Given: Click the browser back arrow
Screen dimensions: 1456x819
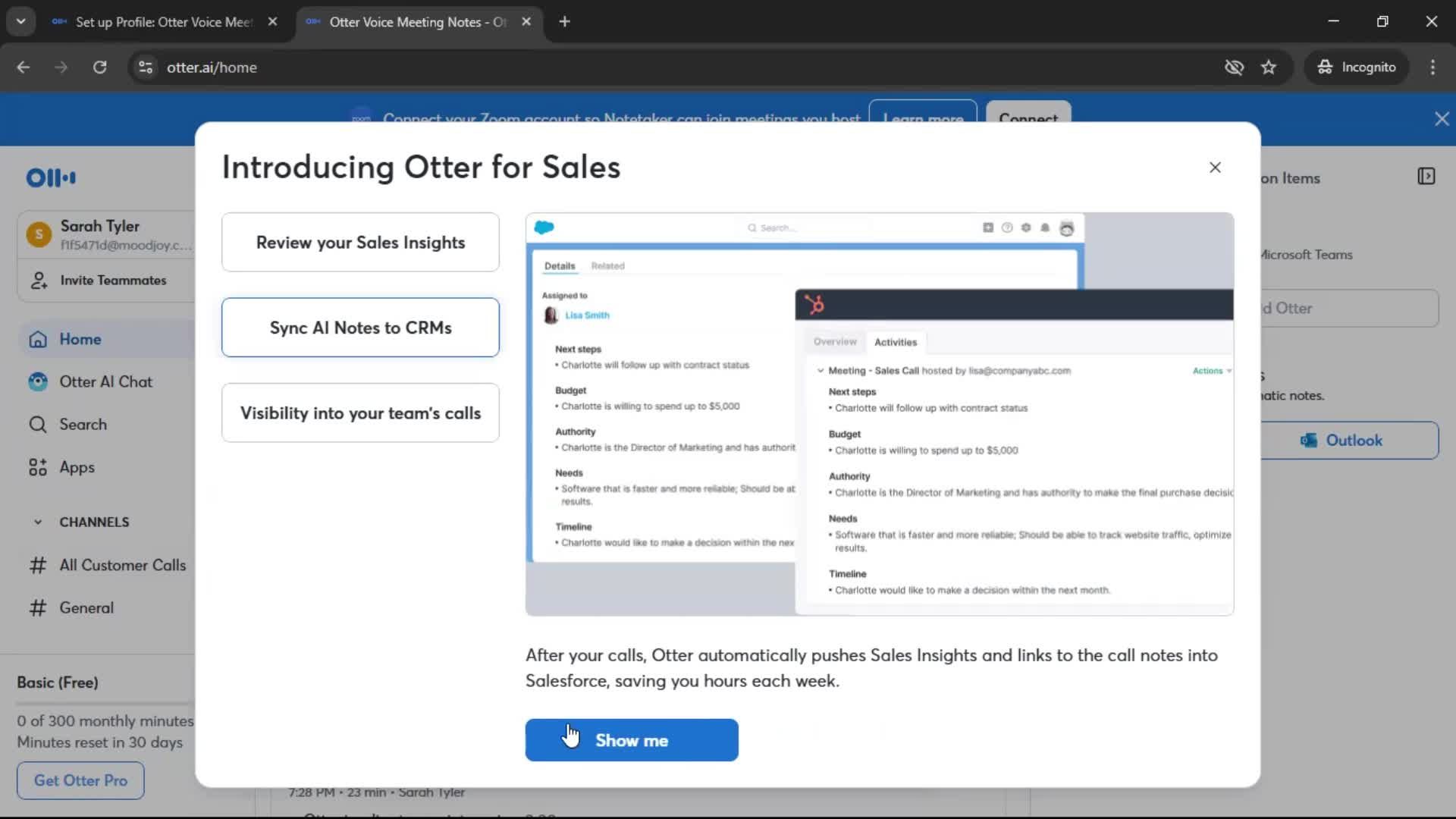Looking at the screenshot, I should [x=24, y=67].
